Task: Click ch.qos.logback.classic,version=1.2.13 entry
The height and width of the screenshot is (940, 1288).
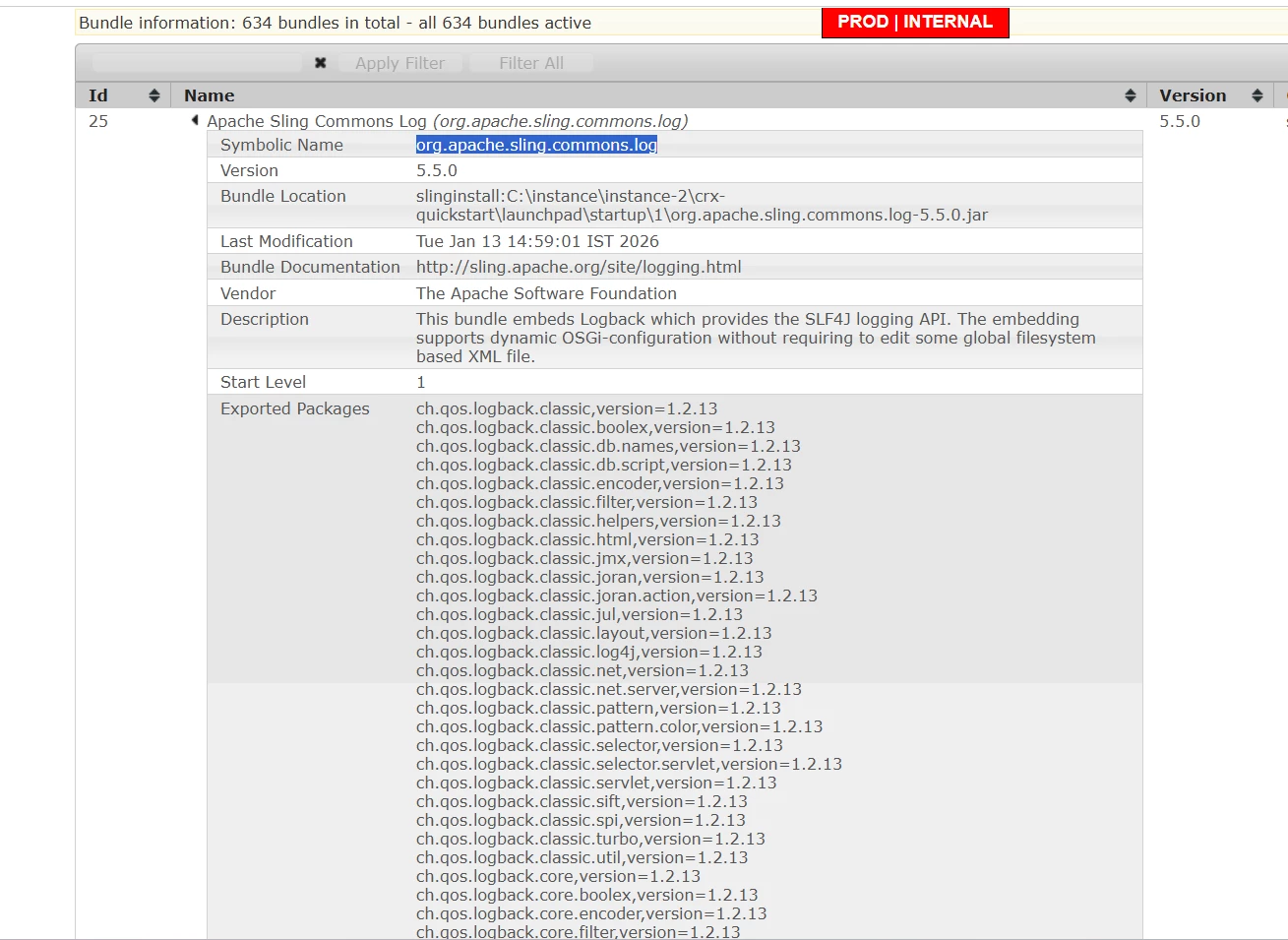Action: (567, 408)
